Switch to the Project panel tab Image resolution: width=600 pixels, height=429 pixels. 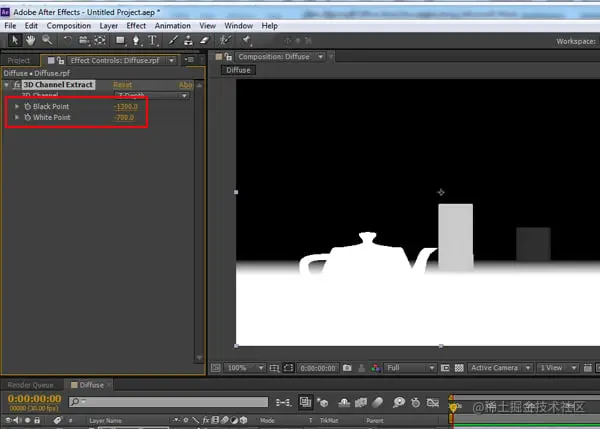[19, 60]
